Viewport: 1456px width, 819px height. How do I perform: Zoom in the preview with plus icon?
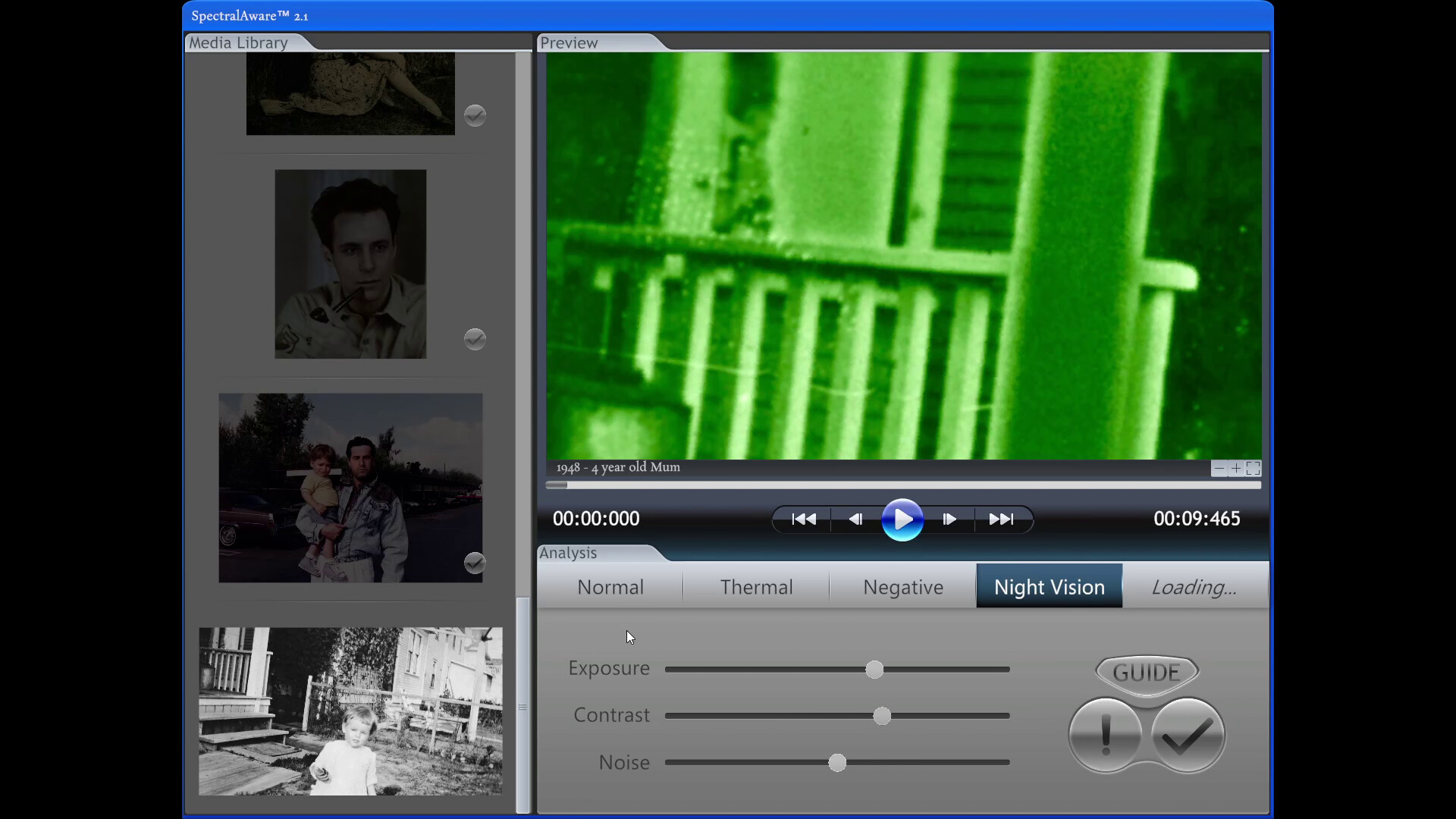(1235, 469)
